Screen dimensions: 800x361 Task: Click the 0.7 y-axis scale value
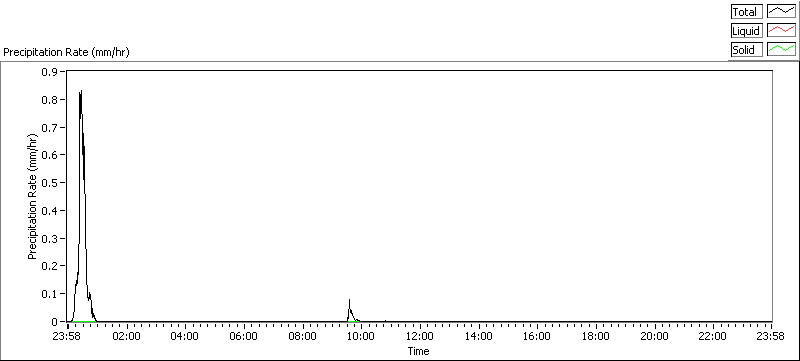pyautogui.click(x=50, y=127)
